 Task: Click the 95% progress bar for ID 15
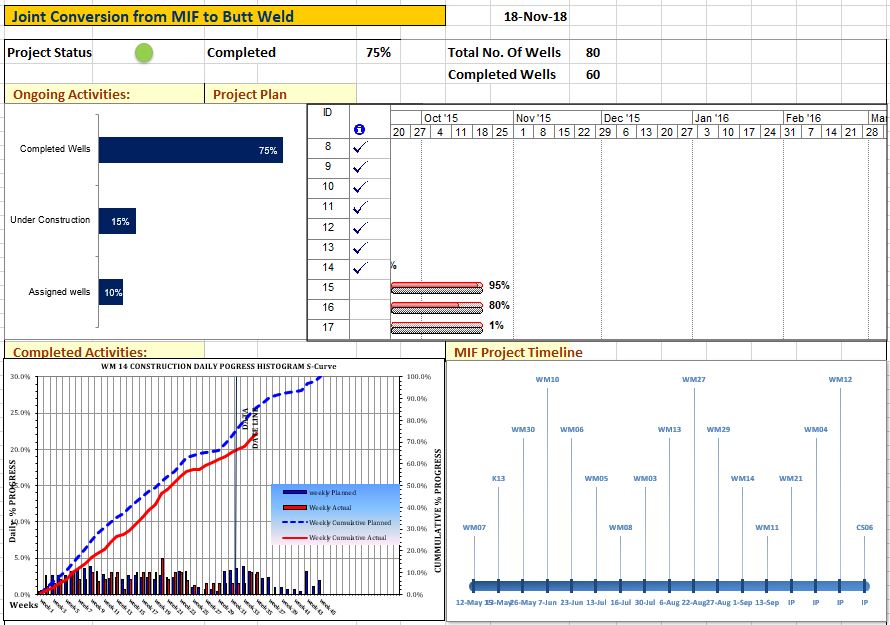click(436, 287)
